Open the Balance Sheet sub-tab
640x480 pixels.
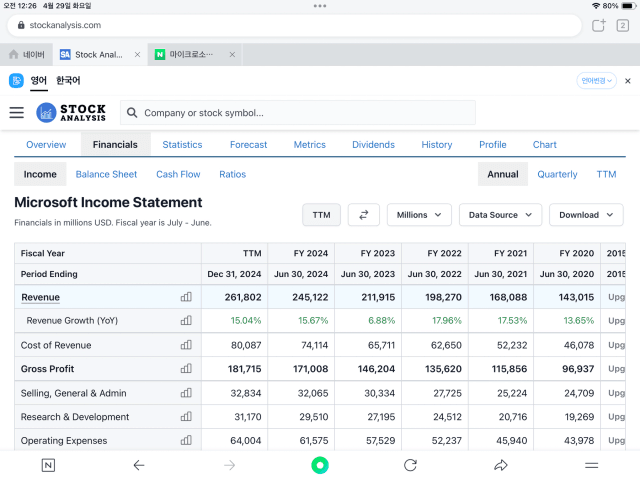click(x=106, y=174)
